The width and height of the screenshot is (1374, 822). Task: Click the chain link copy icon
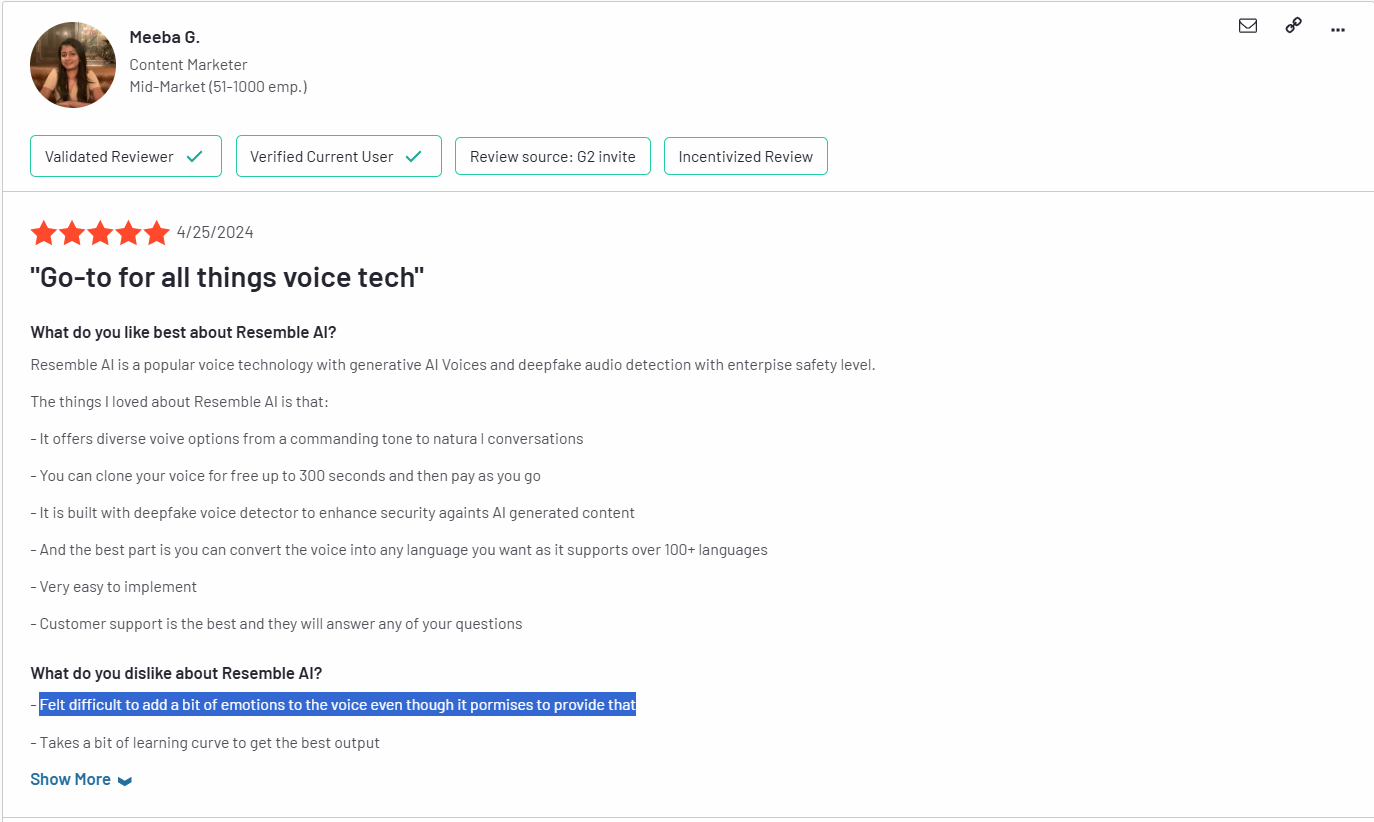(1293, 26)
